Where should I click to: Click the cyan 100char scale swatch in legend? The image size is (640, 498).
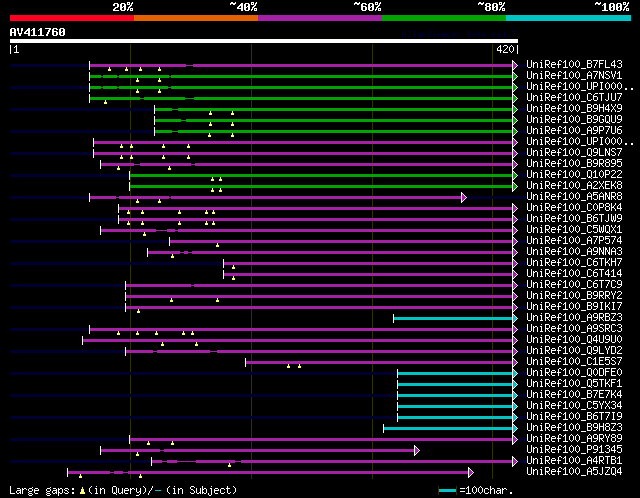tap(447, 490)
